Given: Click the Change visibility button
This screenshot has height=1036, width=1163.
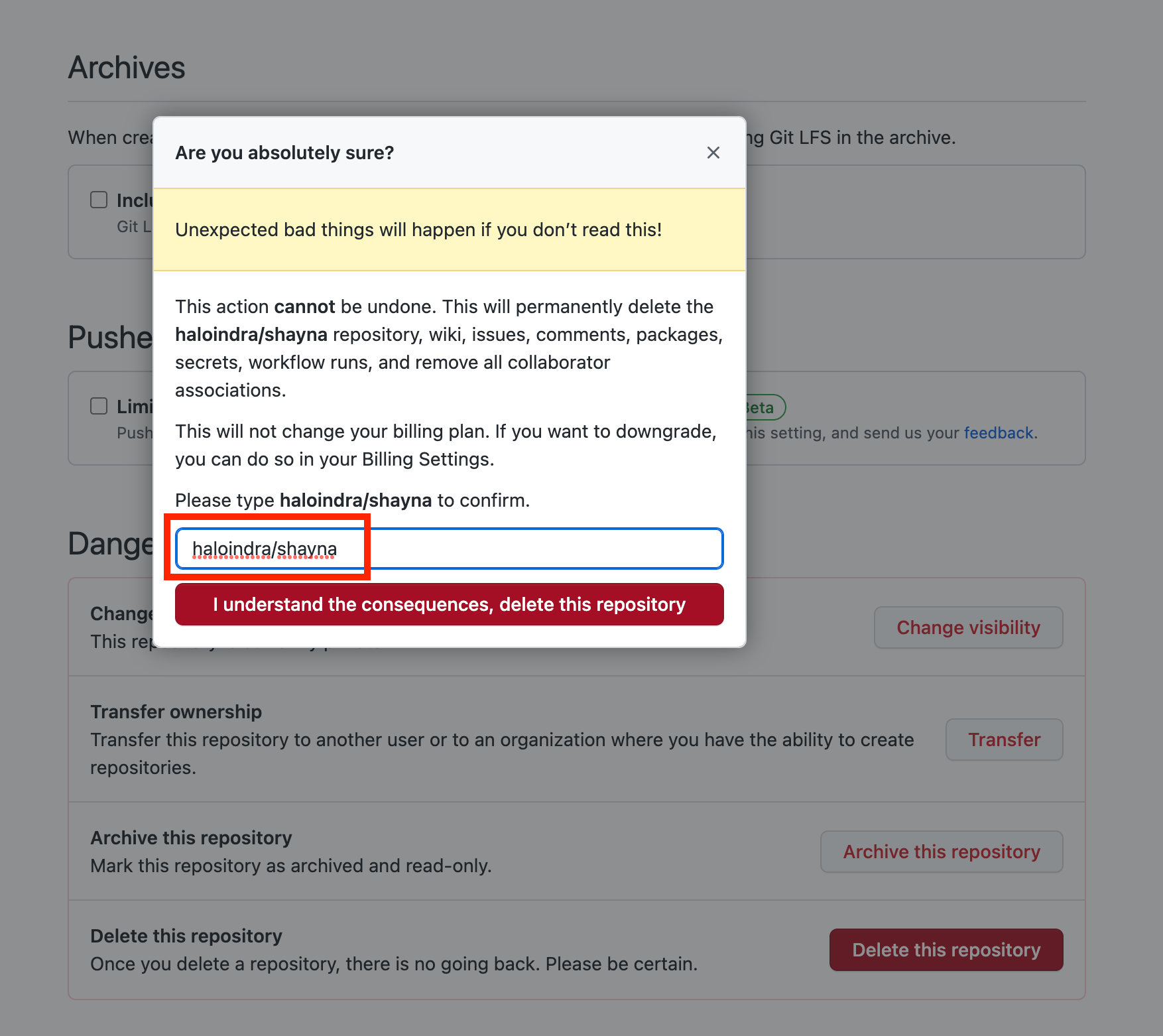Looking at the screenshot, I should (x=968, y=627).
